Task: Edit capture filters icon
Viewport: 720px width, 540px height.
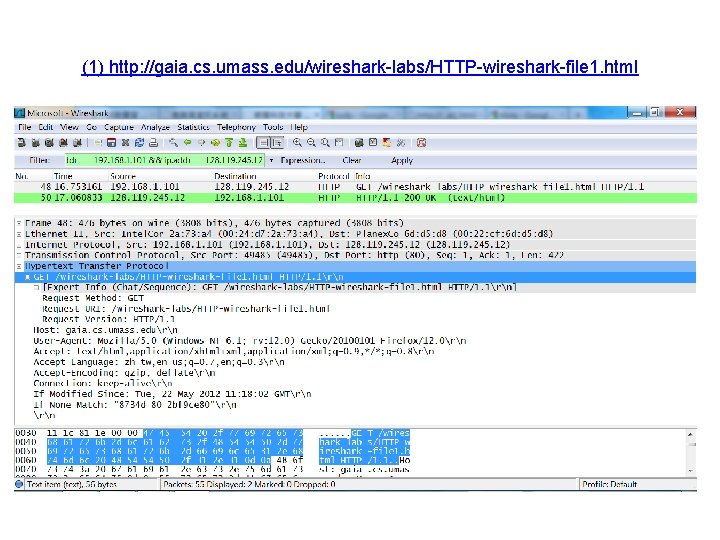Action: coord(359,143)
